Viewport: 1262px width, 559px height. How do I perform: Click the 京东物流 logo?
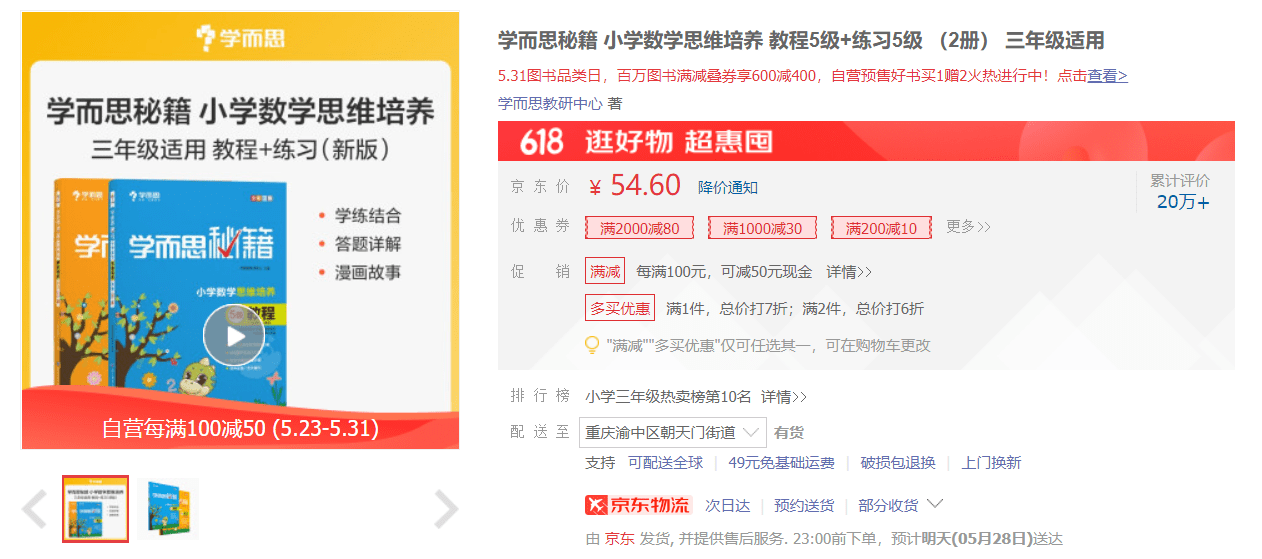click(x=638, y=505)
